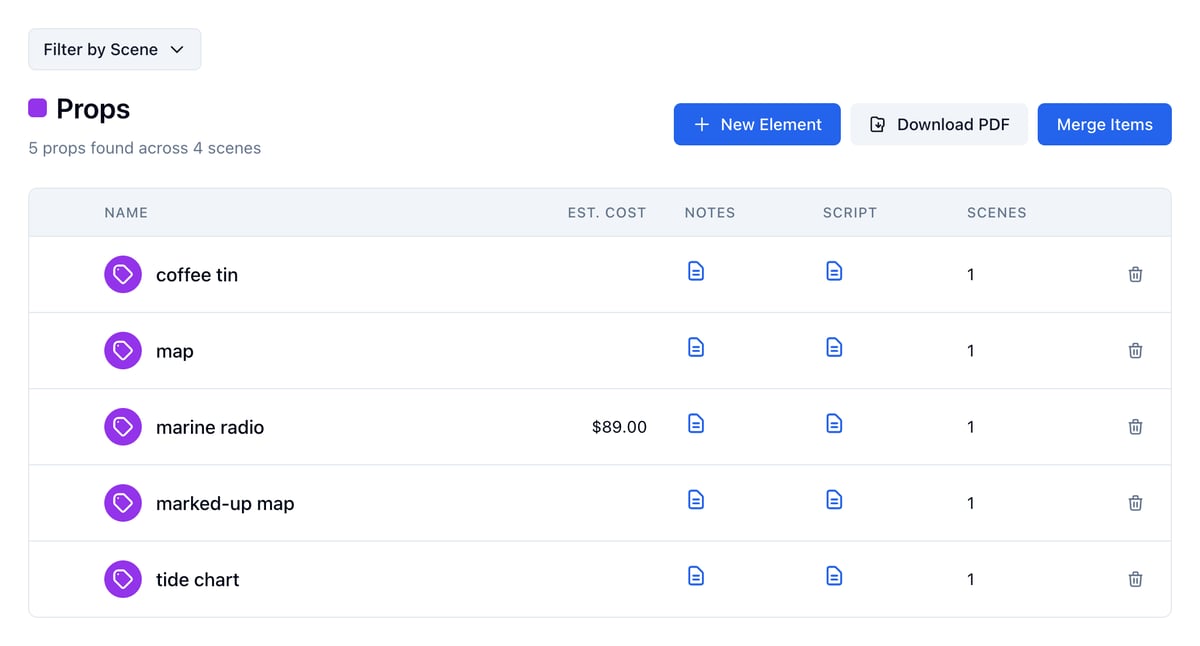
Task: Click the Props heading
Action: [93, 109]
